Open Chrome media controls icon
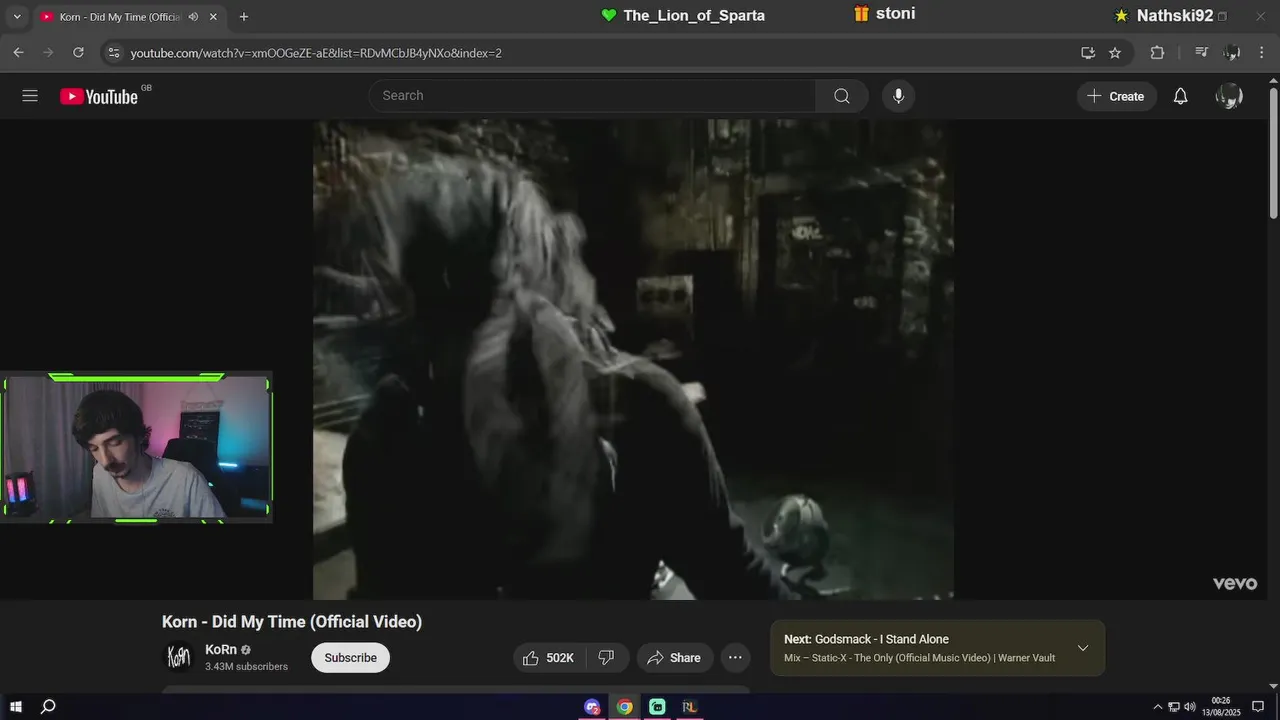 1202,53
